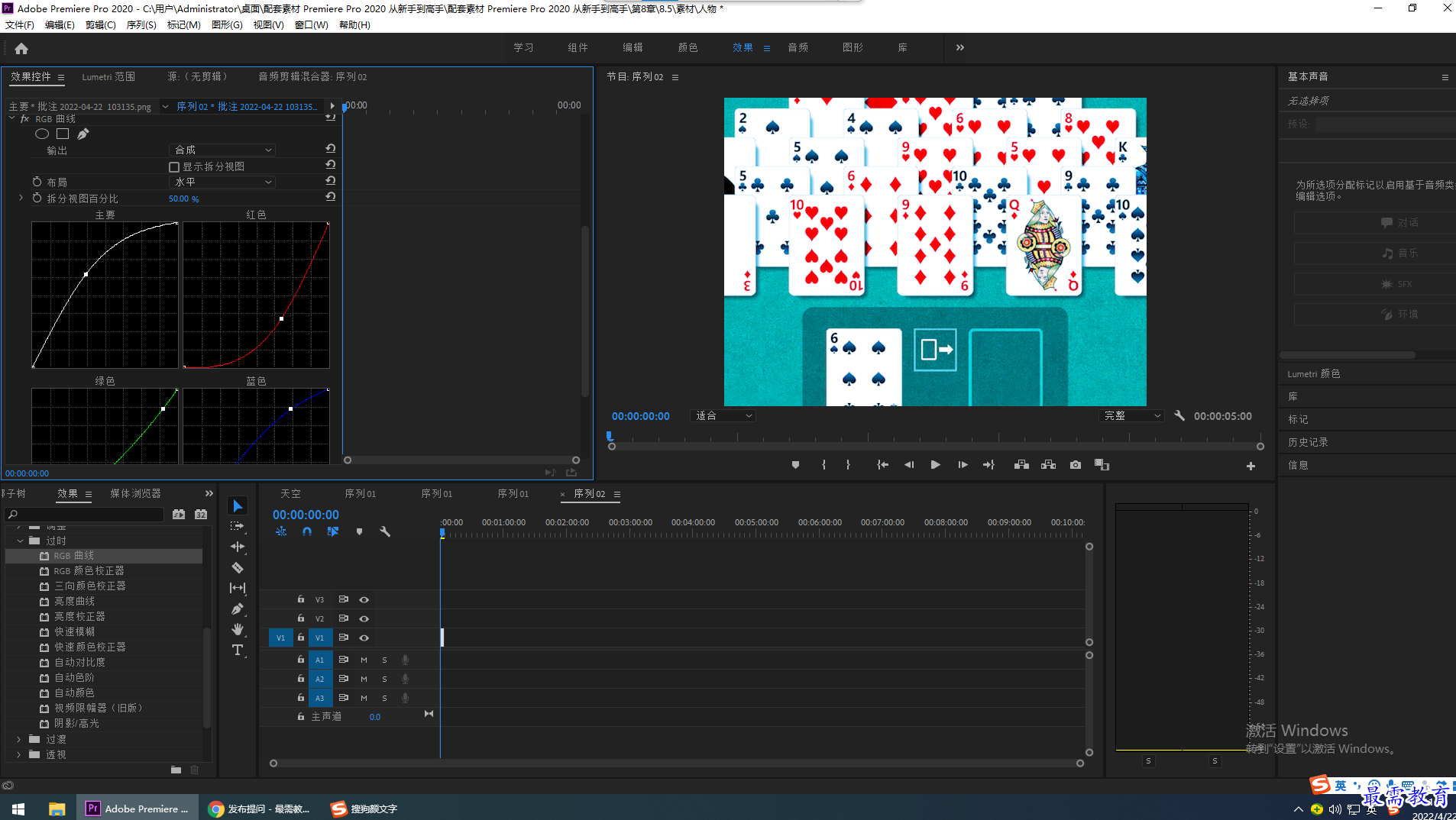Viewport: 1456px width, 820px height.
Task: Toggle V3 track output eye
Action: click(364, 599)
